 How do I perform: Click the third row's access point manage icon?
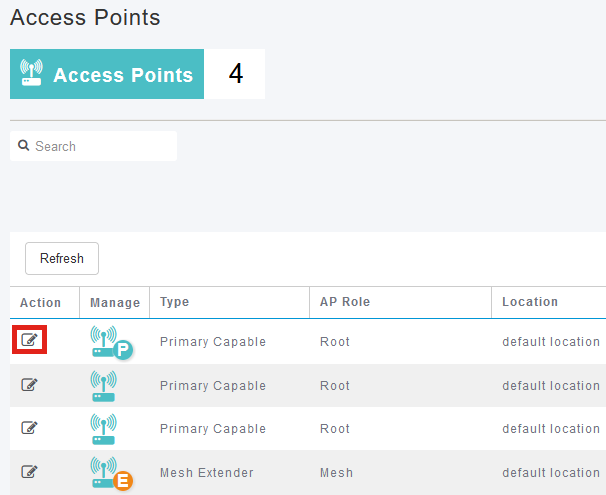coord(103,429)
